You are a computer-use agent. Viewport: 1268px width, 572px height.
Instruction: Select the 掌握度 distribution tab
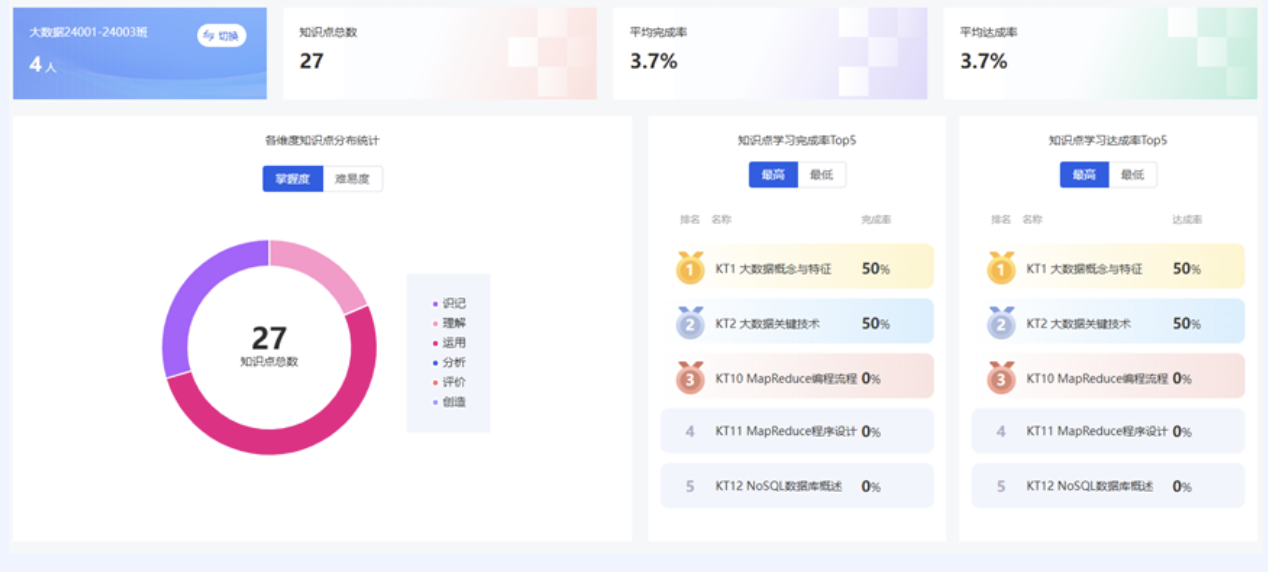[293, 179]
